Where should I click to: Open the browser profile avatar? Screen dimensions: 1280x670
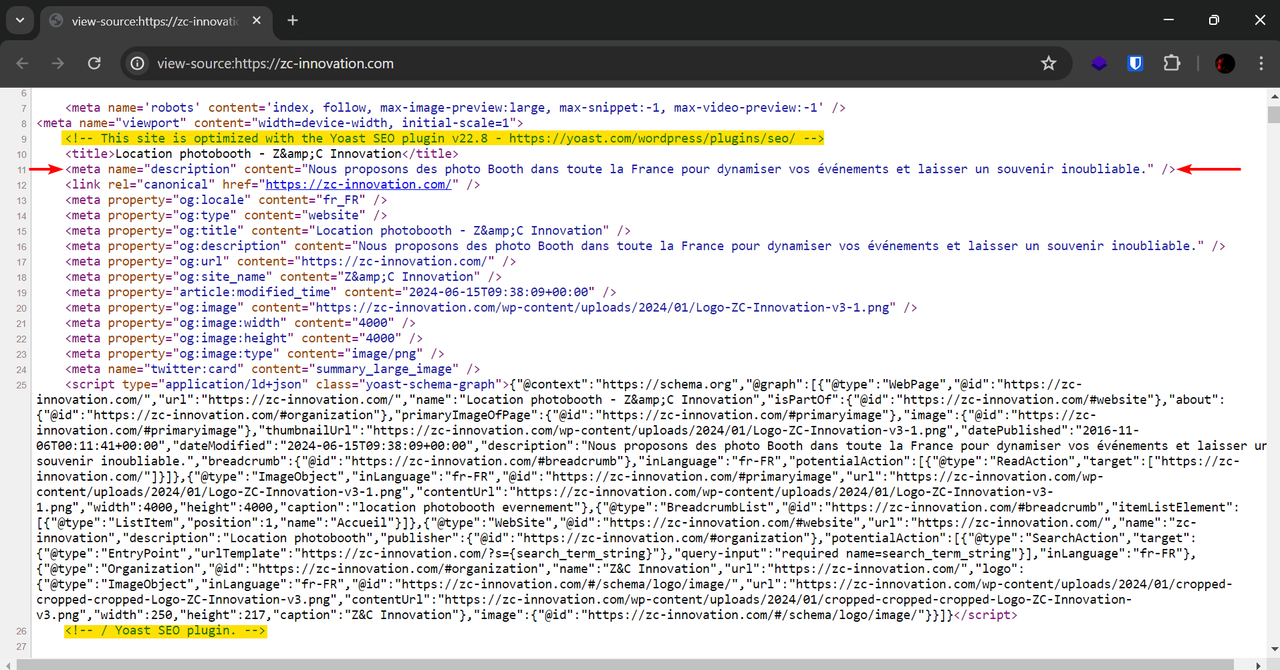[x=1224, y=63]
